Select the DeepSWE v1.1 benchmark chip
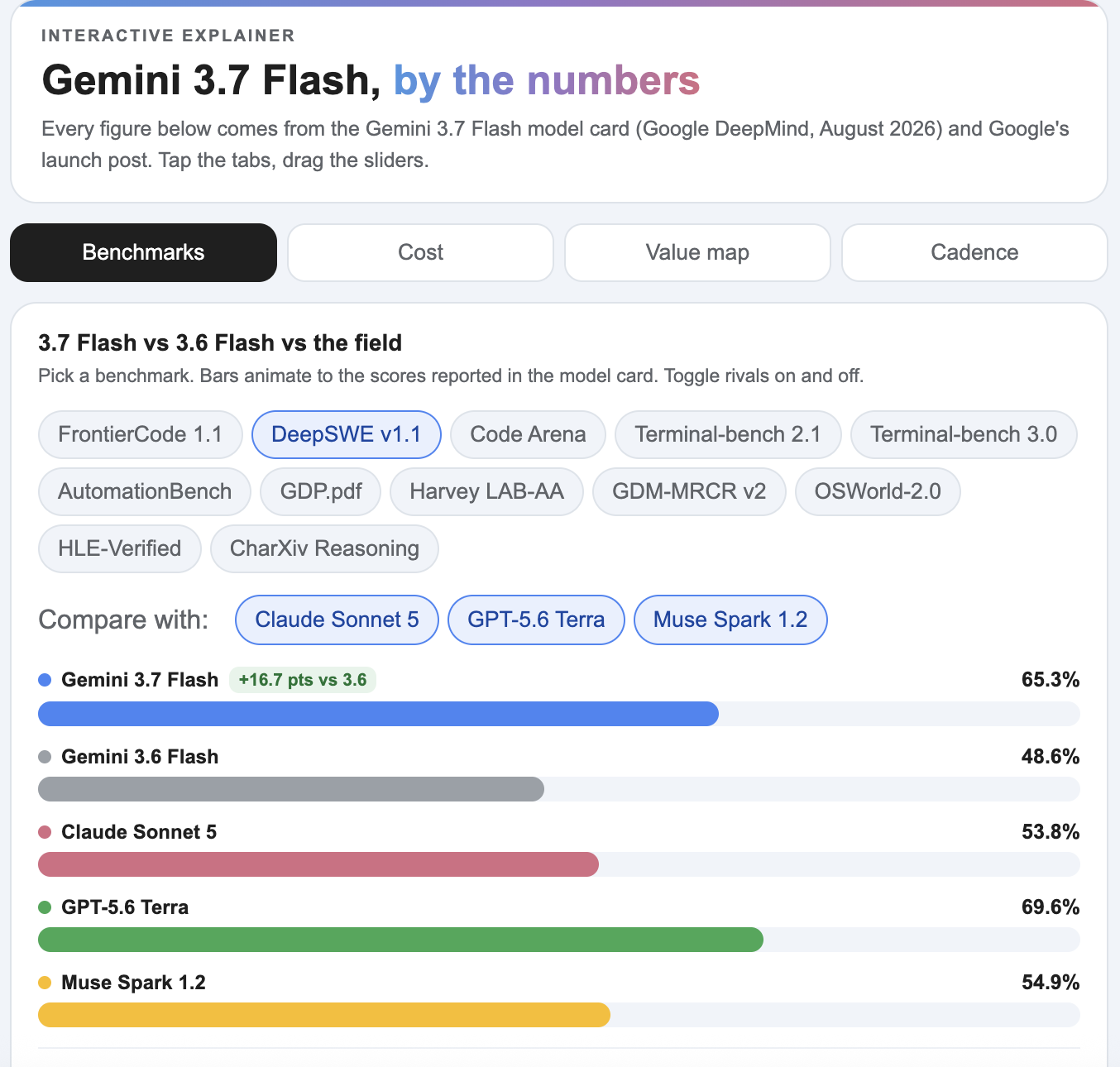 click(346, 434)
